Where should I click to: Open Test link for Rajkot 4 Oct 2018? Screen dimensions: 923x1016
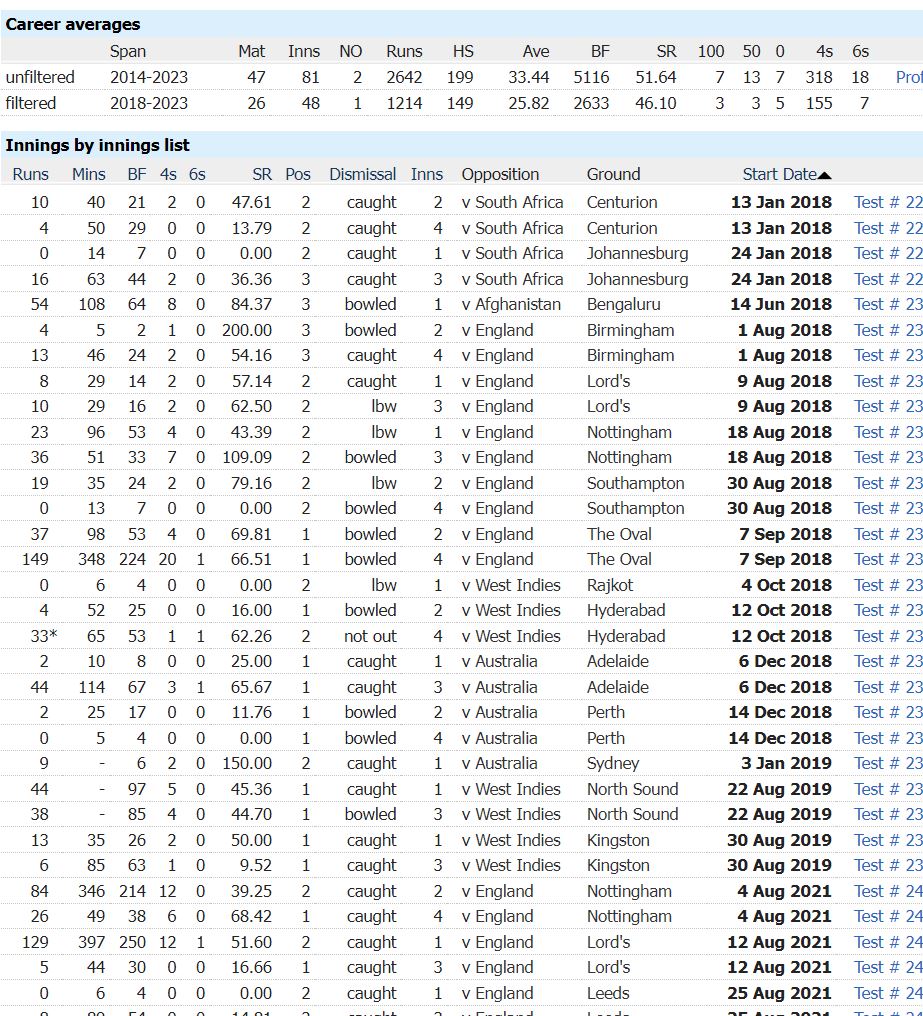[x=888, y=585]
